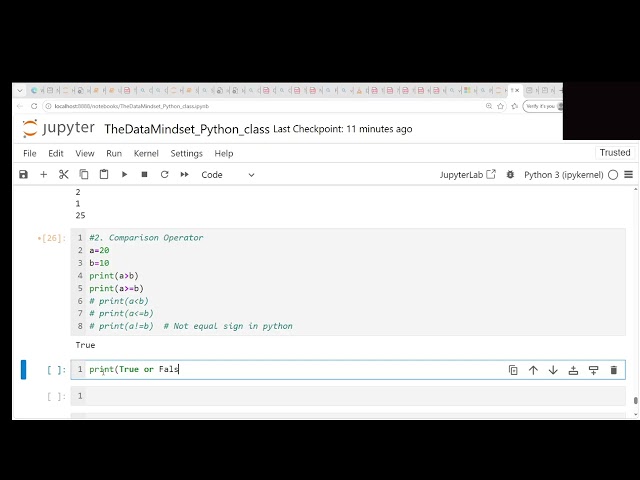The width and height of the screenshot is (640, 480).
Task: Restart the kernel circular arrow icon
Action: point(164,175)
